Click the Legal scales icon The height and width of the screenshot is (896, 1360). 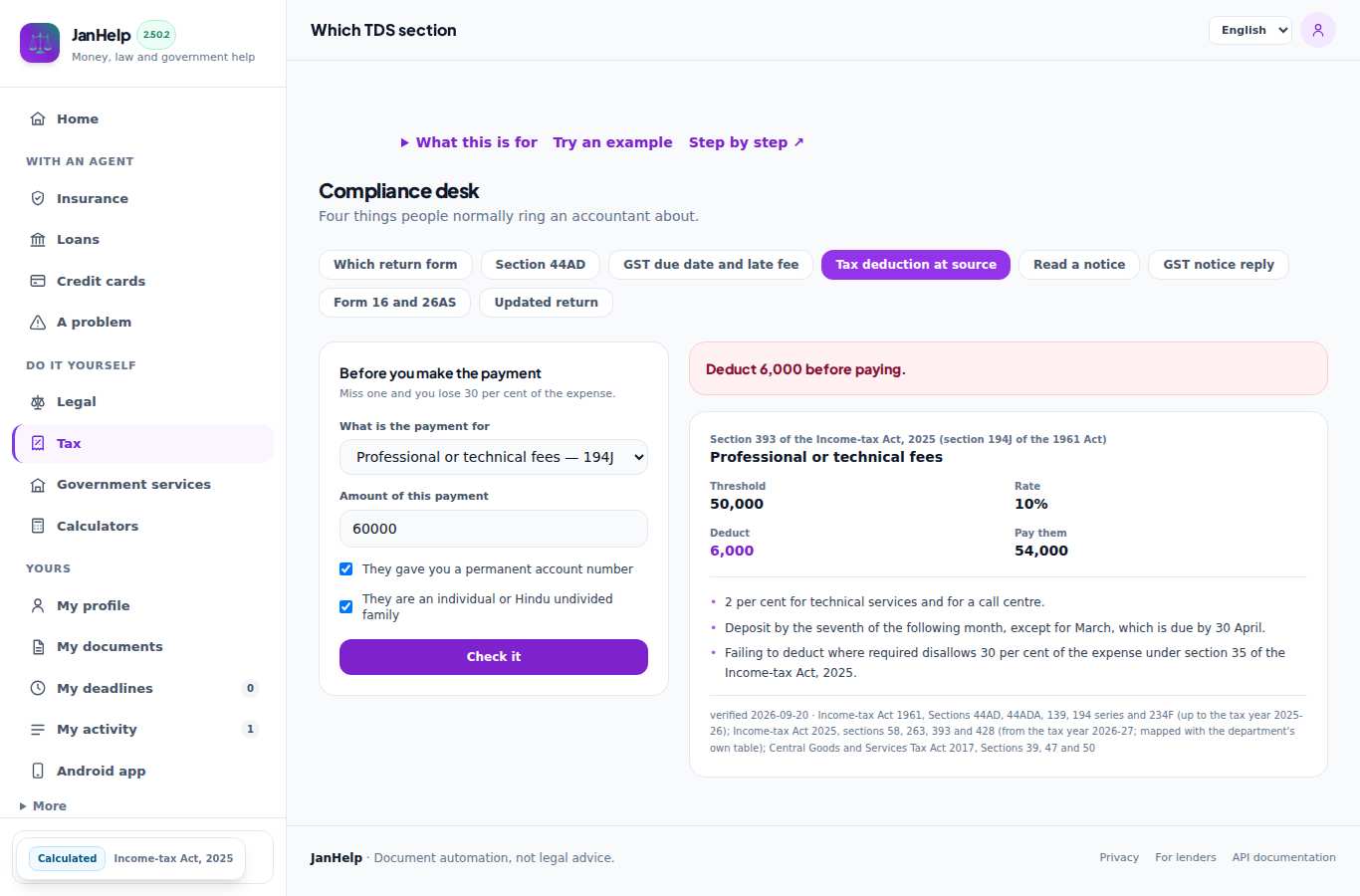(38, 402)
